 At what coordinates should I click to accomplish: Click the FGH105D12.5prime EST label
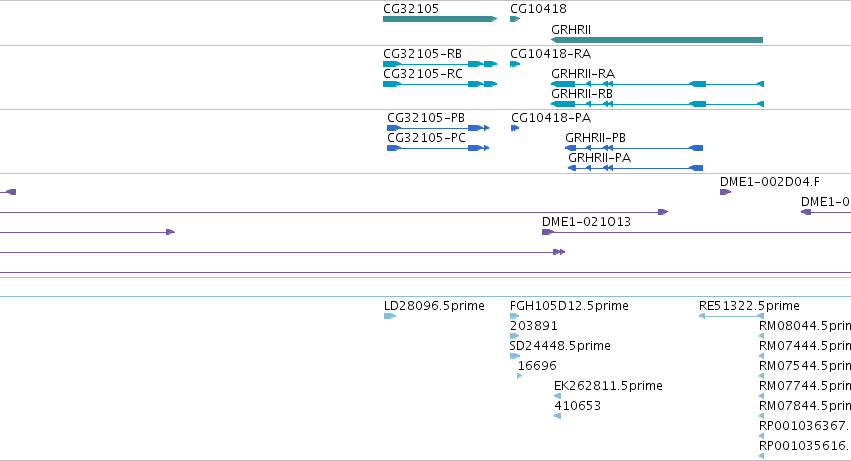[569, 306]
